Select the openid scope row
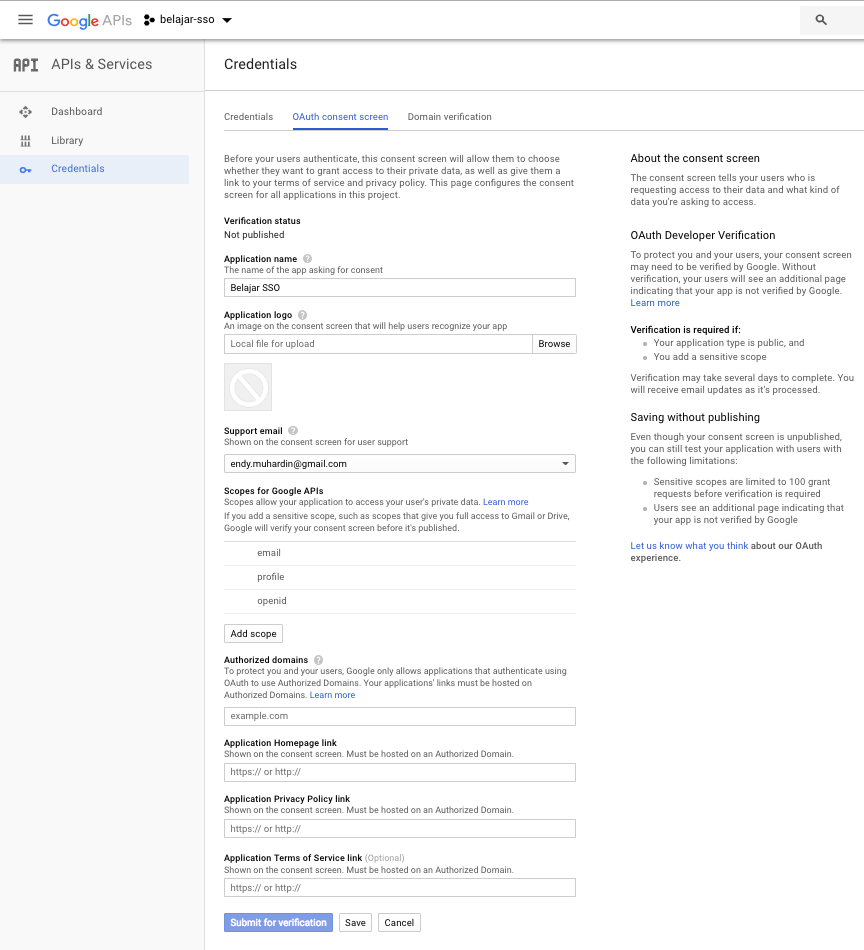This screenshot has width=864, height=950. (x=400, y=601)
